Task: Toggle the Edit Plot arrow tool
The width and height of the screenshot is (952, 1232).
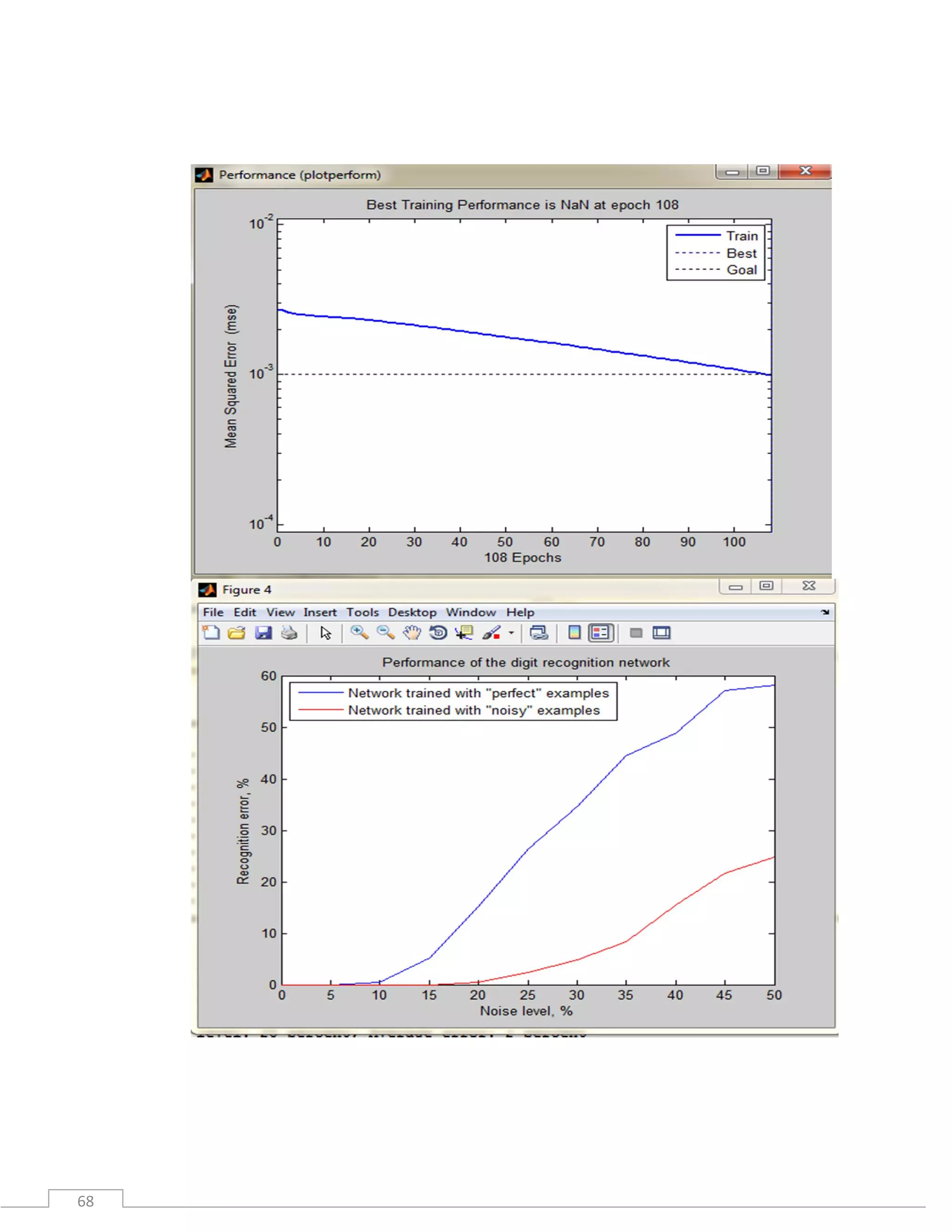Action: [x=325, y=633]
